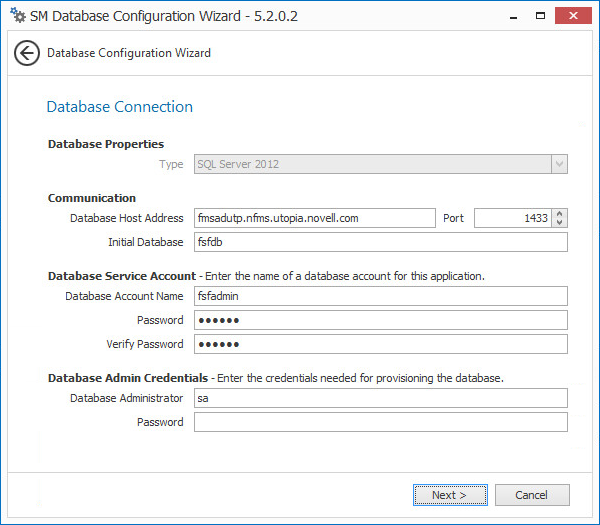Click the Initial Database field
600x525 pixels.
(x=380, y=242)
